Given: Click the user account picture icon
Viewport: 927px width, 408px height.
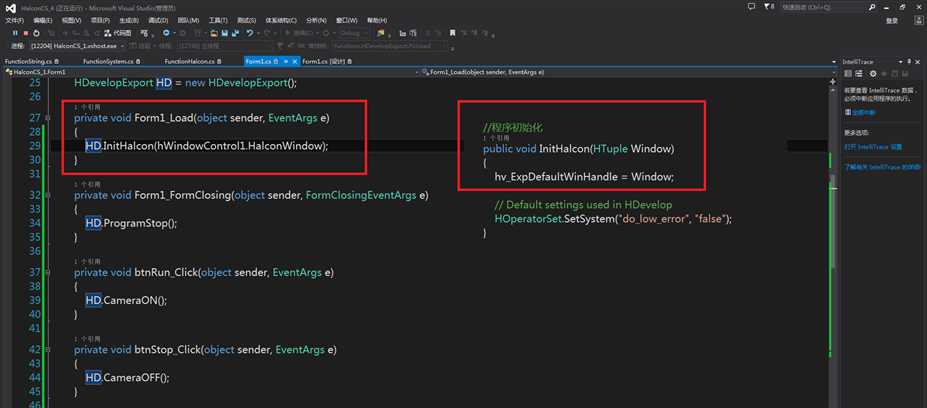Looking at the screenshot, I should click(919, 21).
